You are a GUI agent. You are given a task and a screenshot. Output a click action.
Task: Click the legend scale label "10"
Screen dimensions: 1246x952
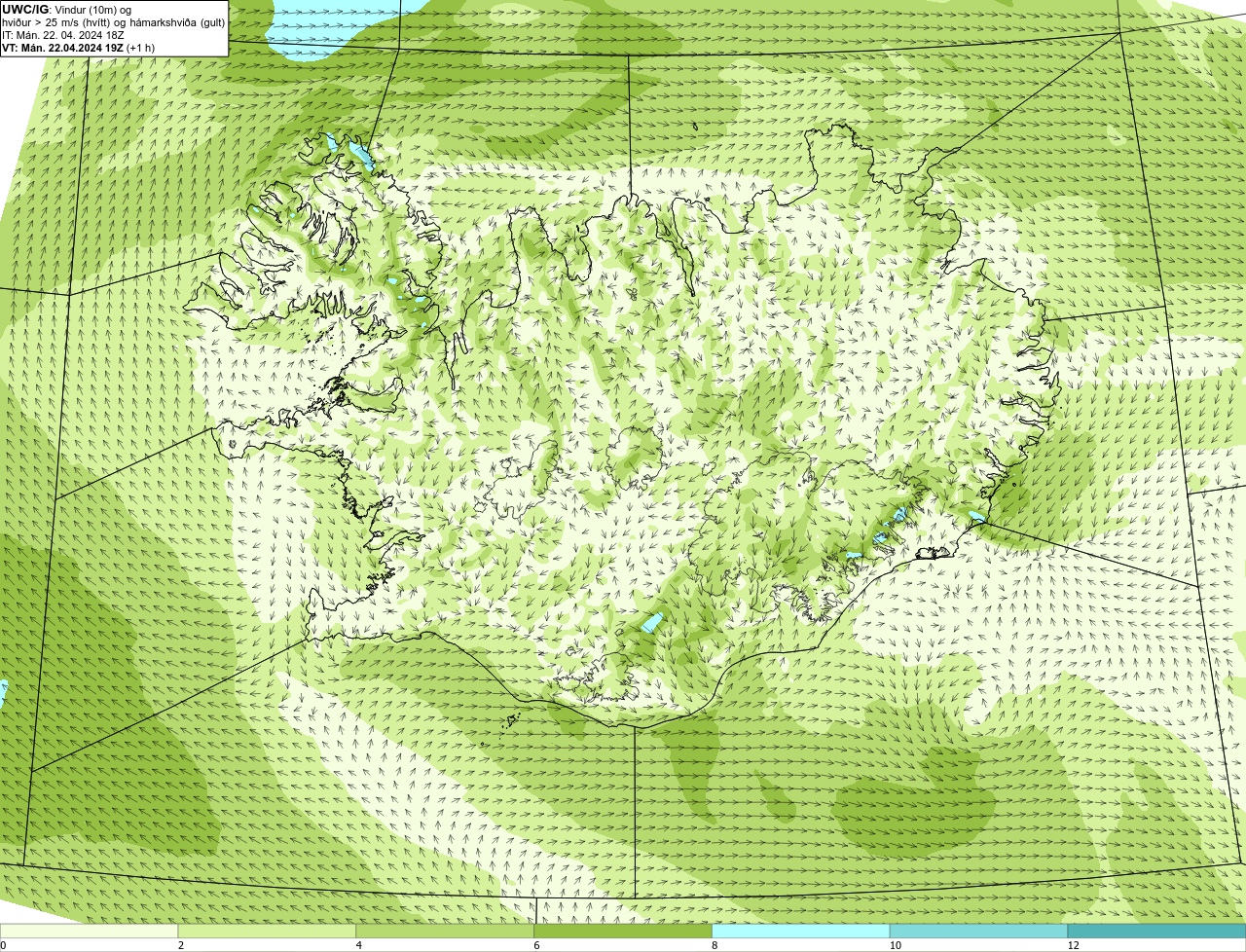[x=895, y=945]
